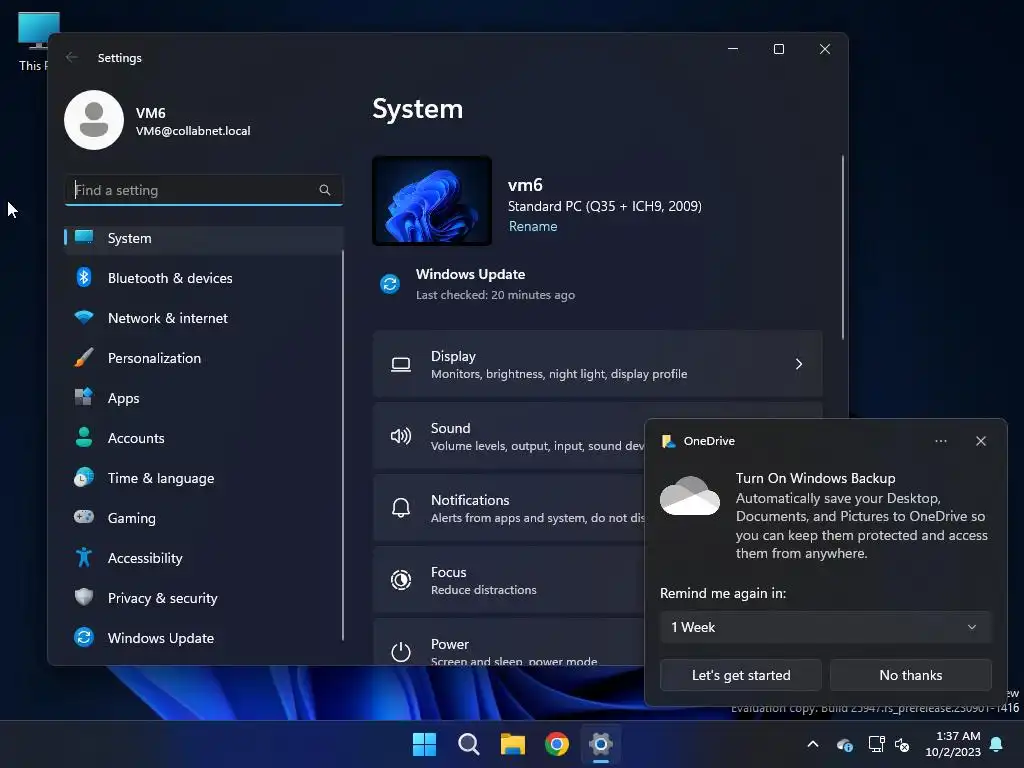Open Bluetooth & devices settings
The height and width of the screenshot is (768, 1024).
tap(204, 278)
